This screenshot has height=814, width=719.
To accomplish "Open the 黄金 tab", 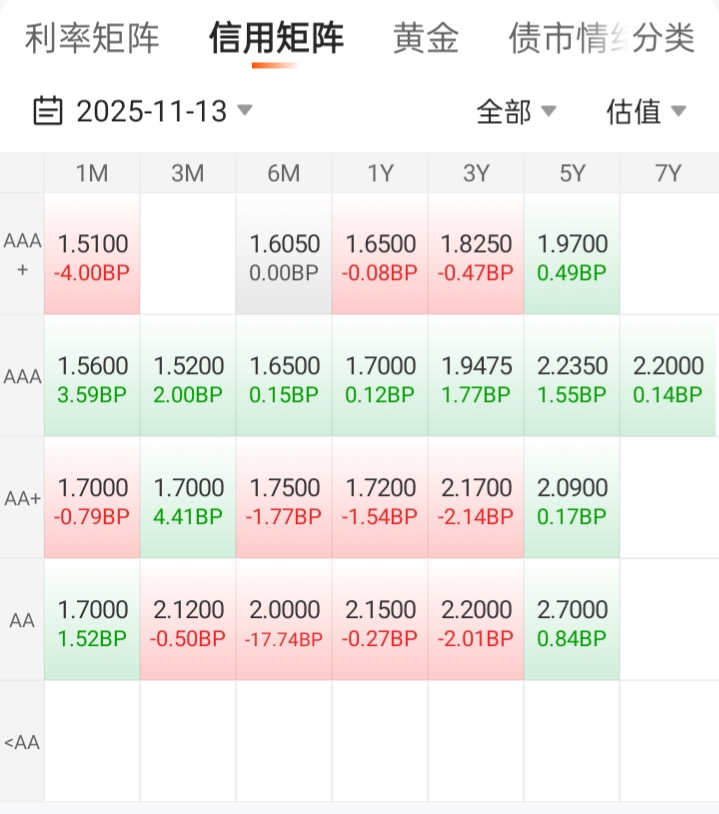I will click(x=426, y=38).
